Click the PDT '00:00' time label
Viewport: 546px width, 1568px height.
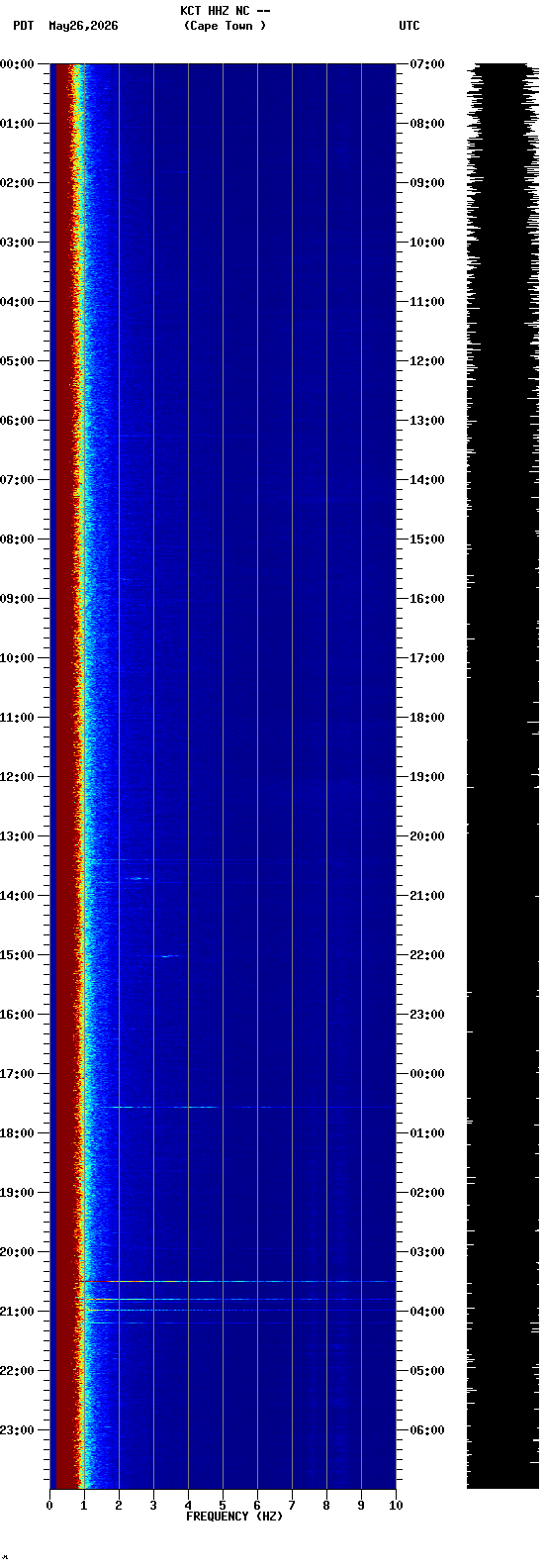(18, 64)
